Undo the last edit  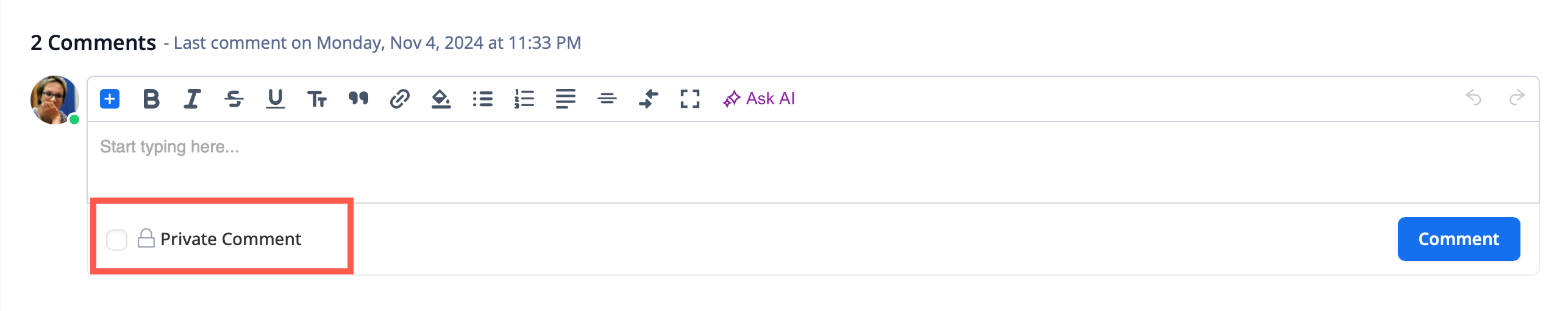click(1474, 98)
